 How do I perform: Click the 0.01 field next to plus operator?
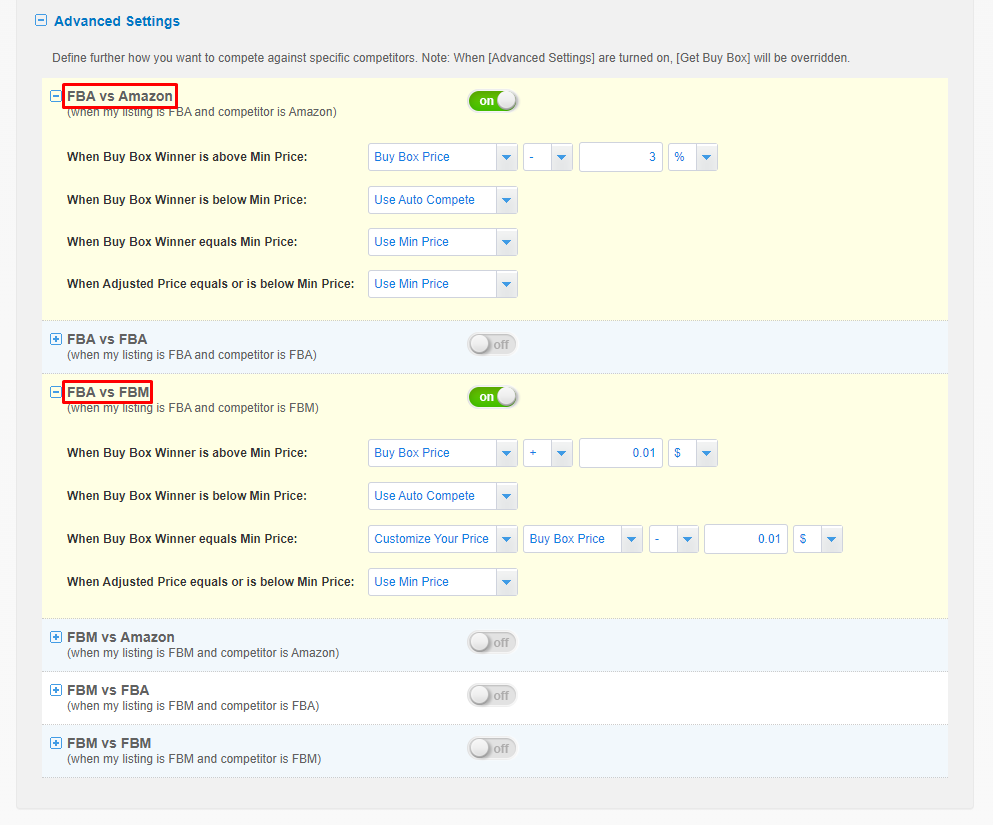click(x=621, y=453)
